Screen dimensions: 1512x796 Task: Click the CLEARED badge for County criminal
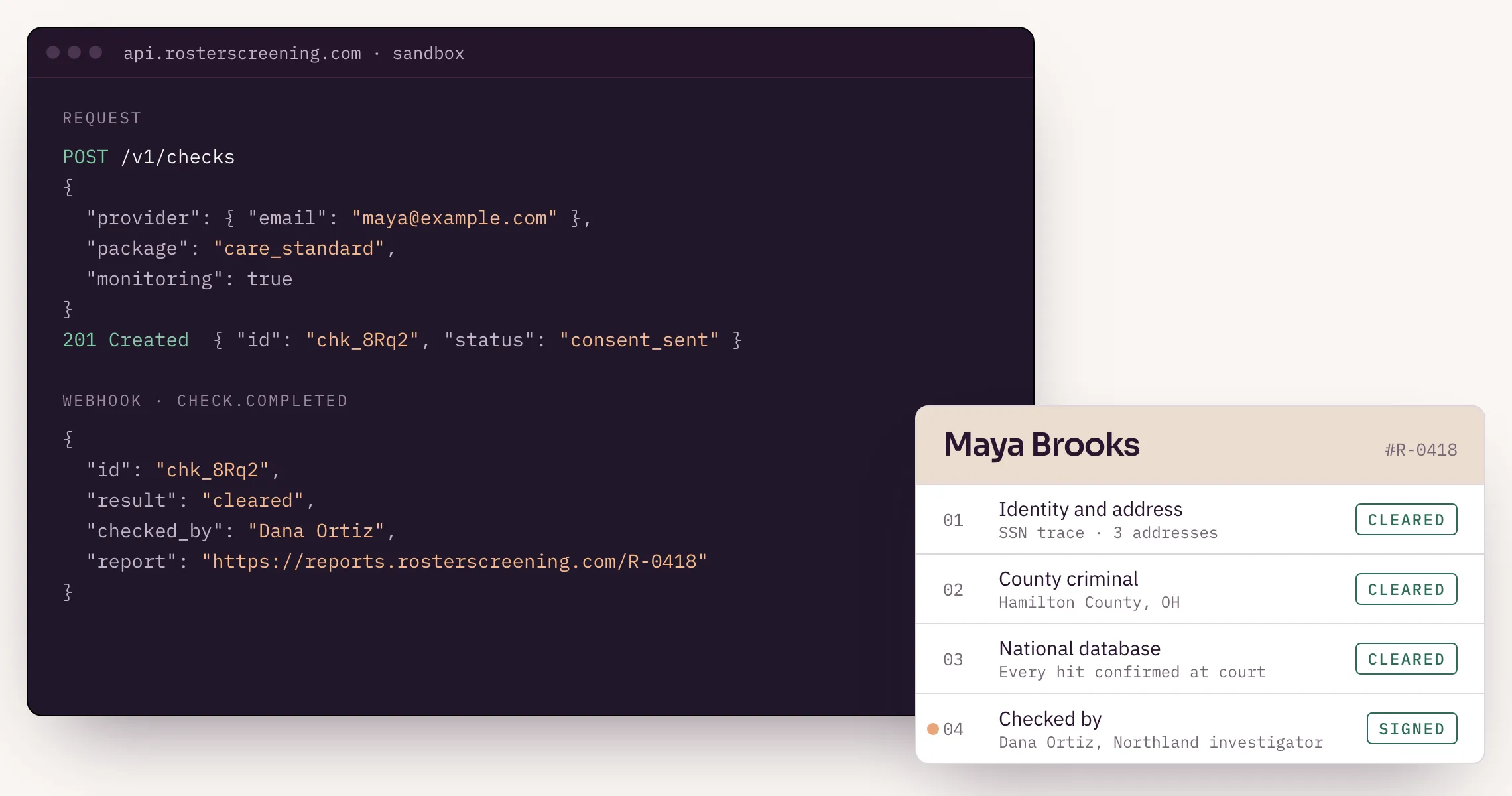click(x=1406, y=589)
